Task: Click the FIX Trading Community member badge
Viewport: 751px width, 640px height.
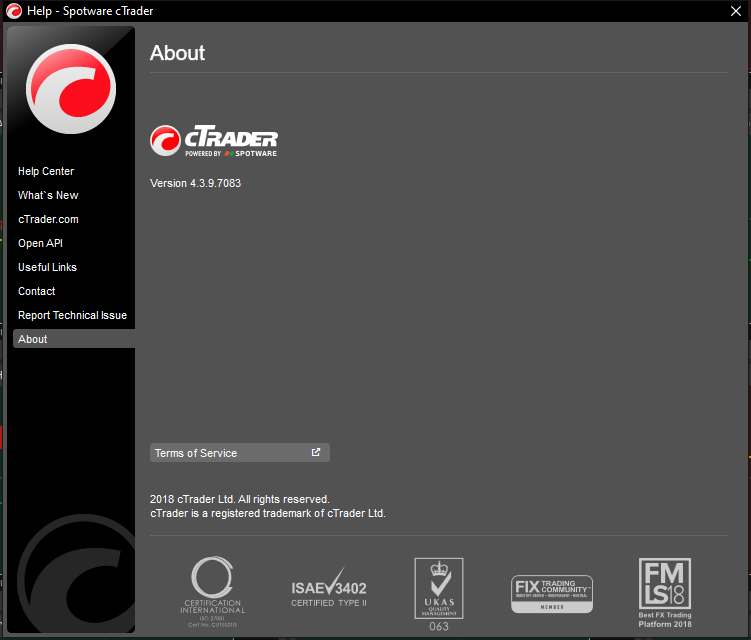Action: tap(552, 594)
